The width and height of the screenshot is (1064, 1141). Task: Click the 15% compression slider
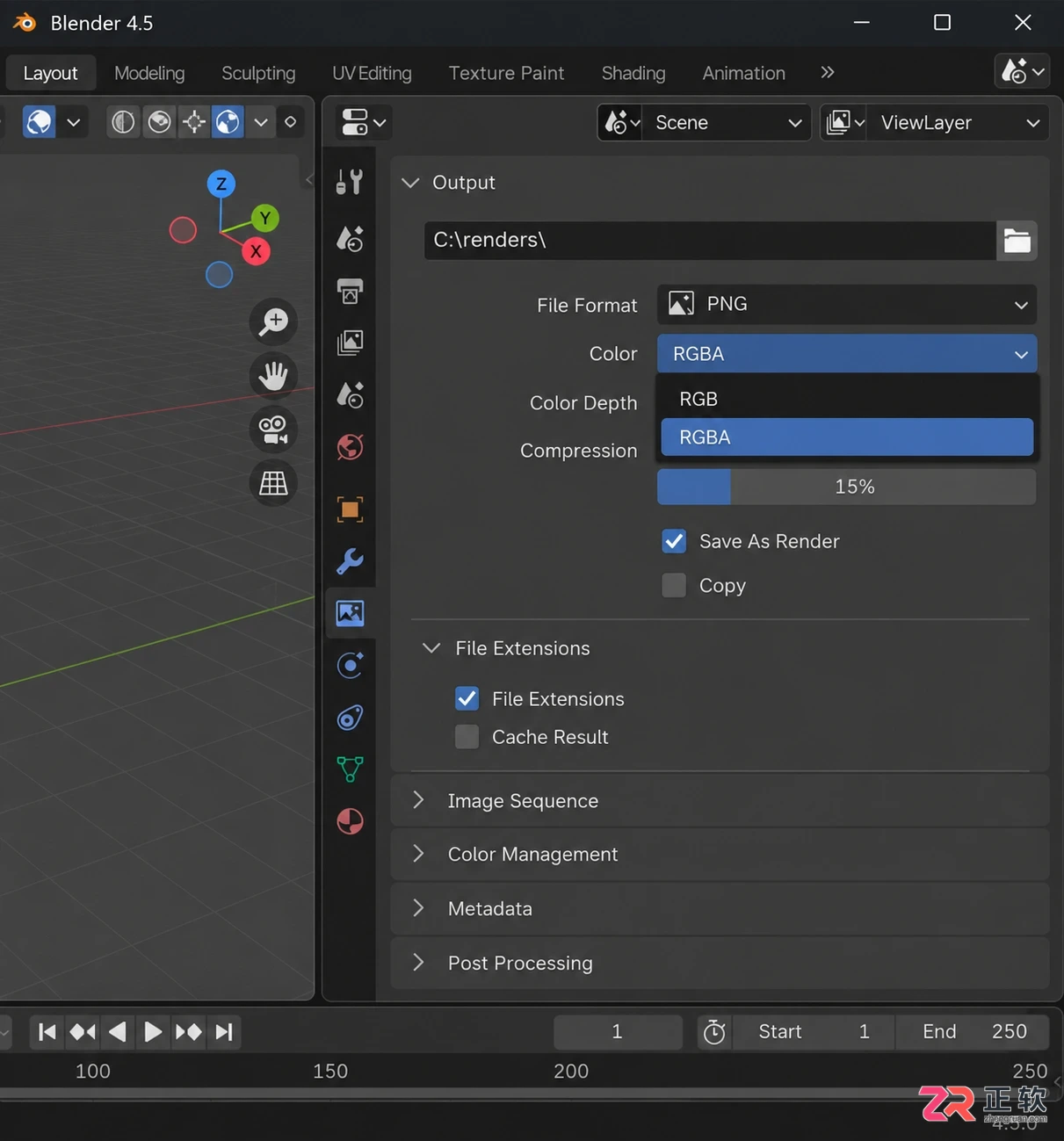[x=847, y=487]
